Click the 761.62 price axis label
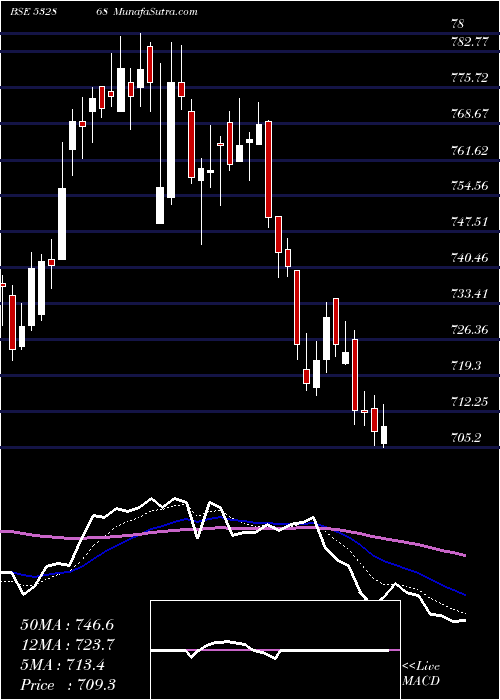 [470, 150]
